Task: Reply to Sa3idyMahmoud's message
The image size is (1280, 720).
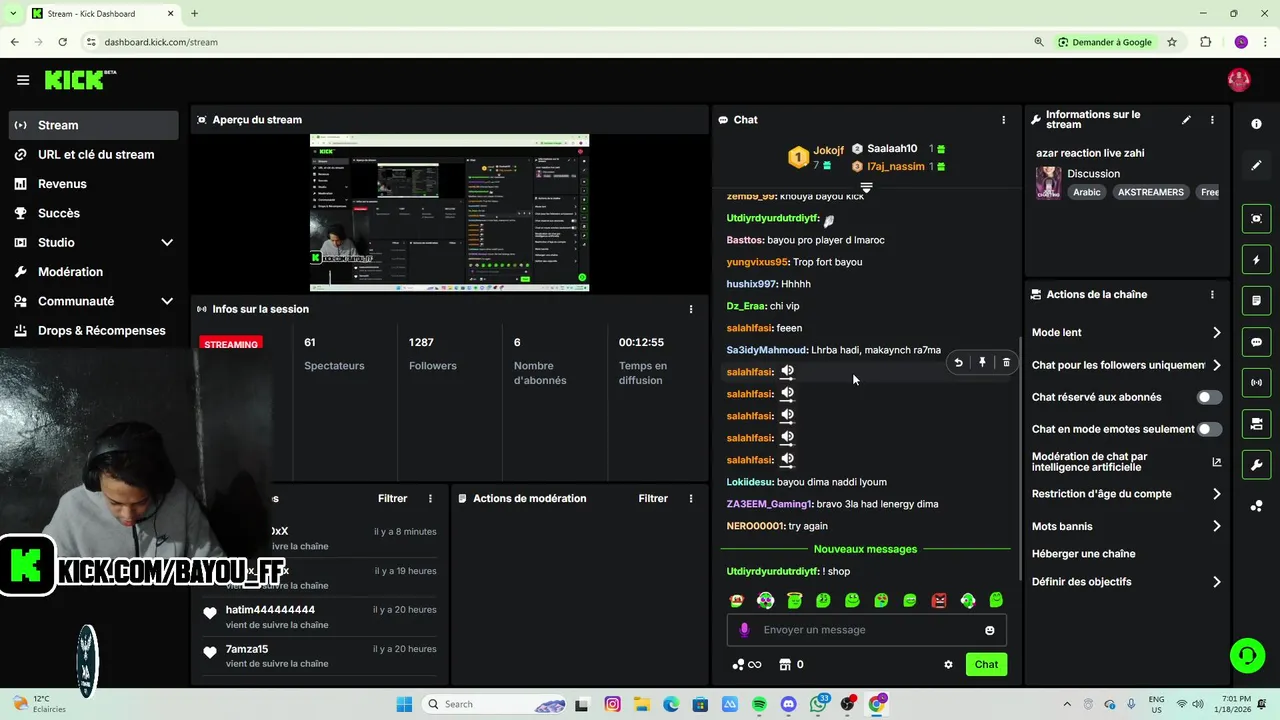Action: pos(958,363)
